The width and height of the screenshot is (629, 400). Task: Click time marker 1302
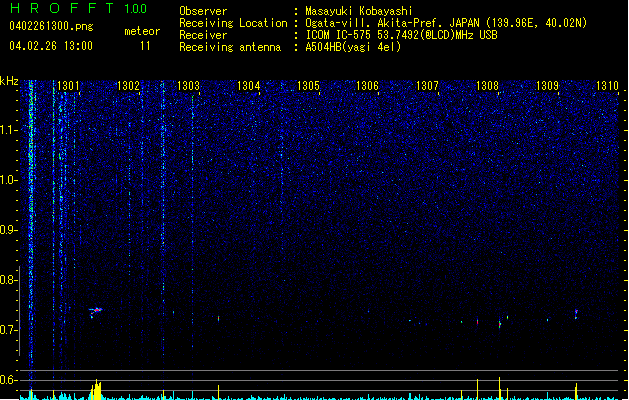(x=128, y=86)
